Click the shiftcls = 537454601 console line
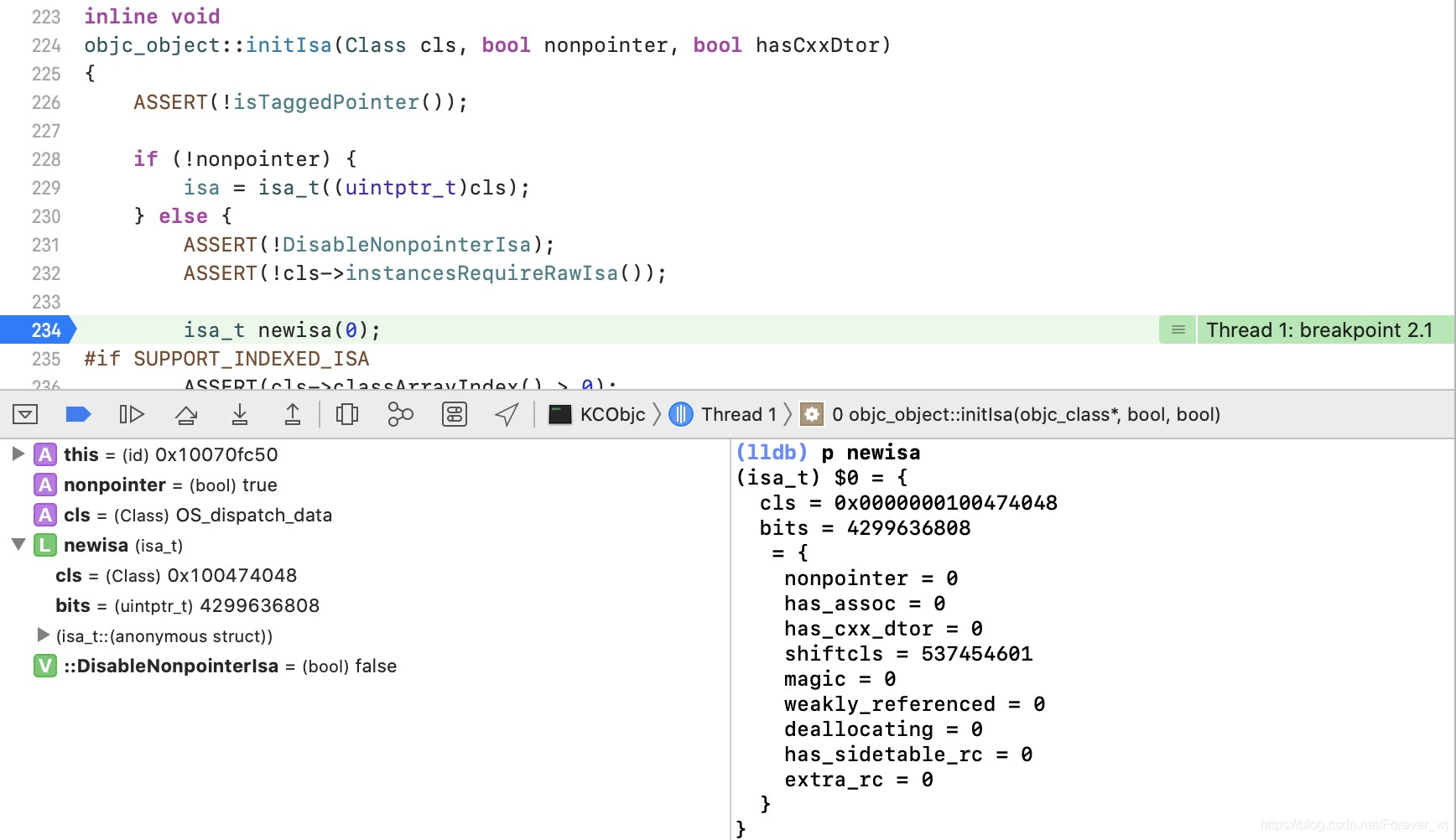Viewport: 1456px width, 840px height. pos(908,654)
